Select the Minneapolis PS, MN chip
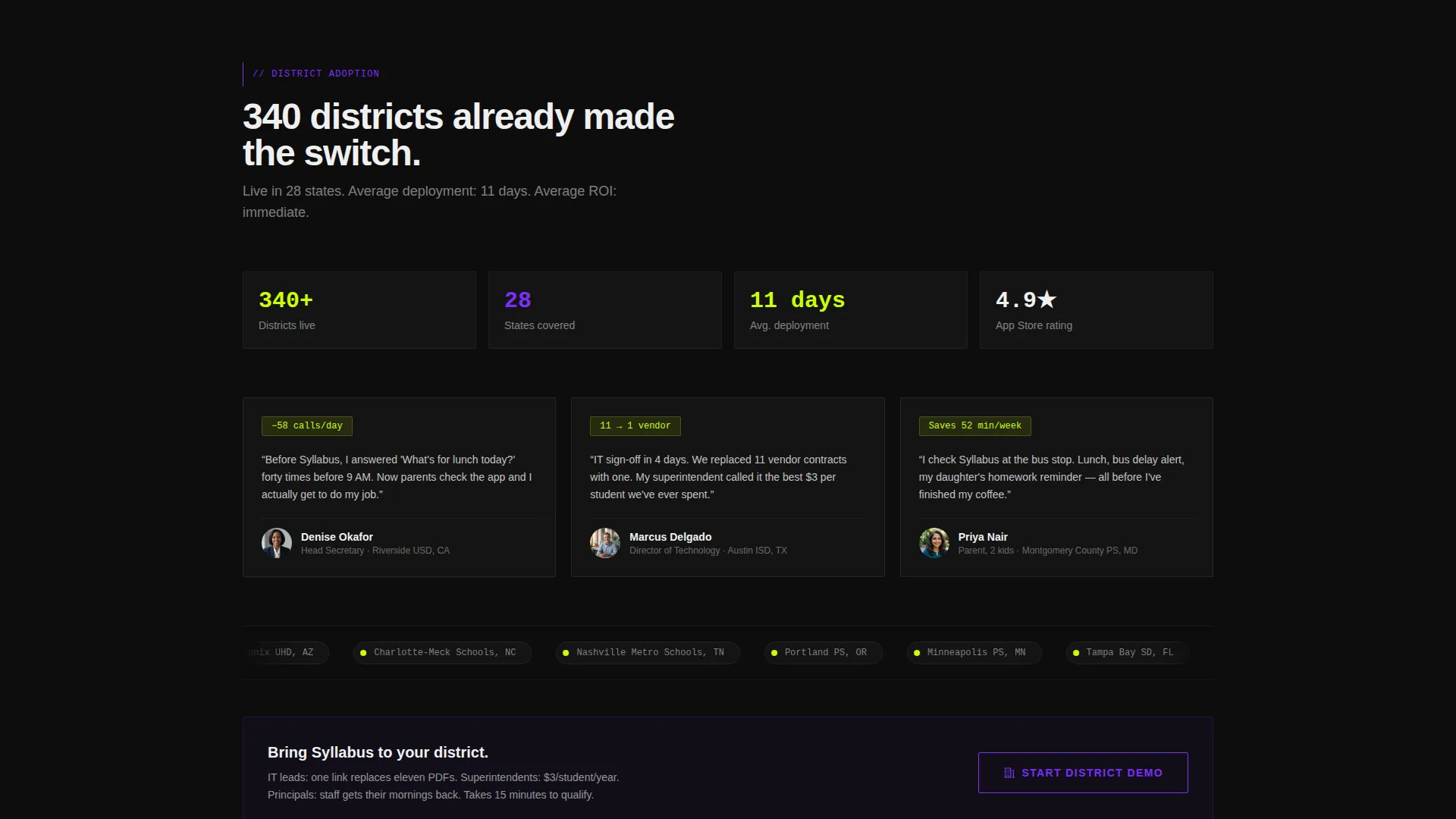Screen dimensions: 1456x819 [974, 653]
